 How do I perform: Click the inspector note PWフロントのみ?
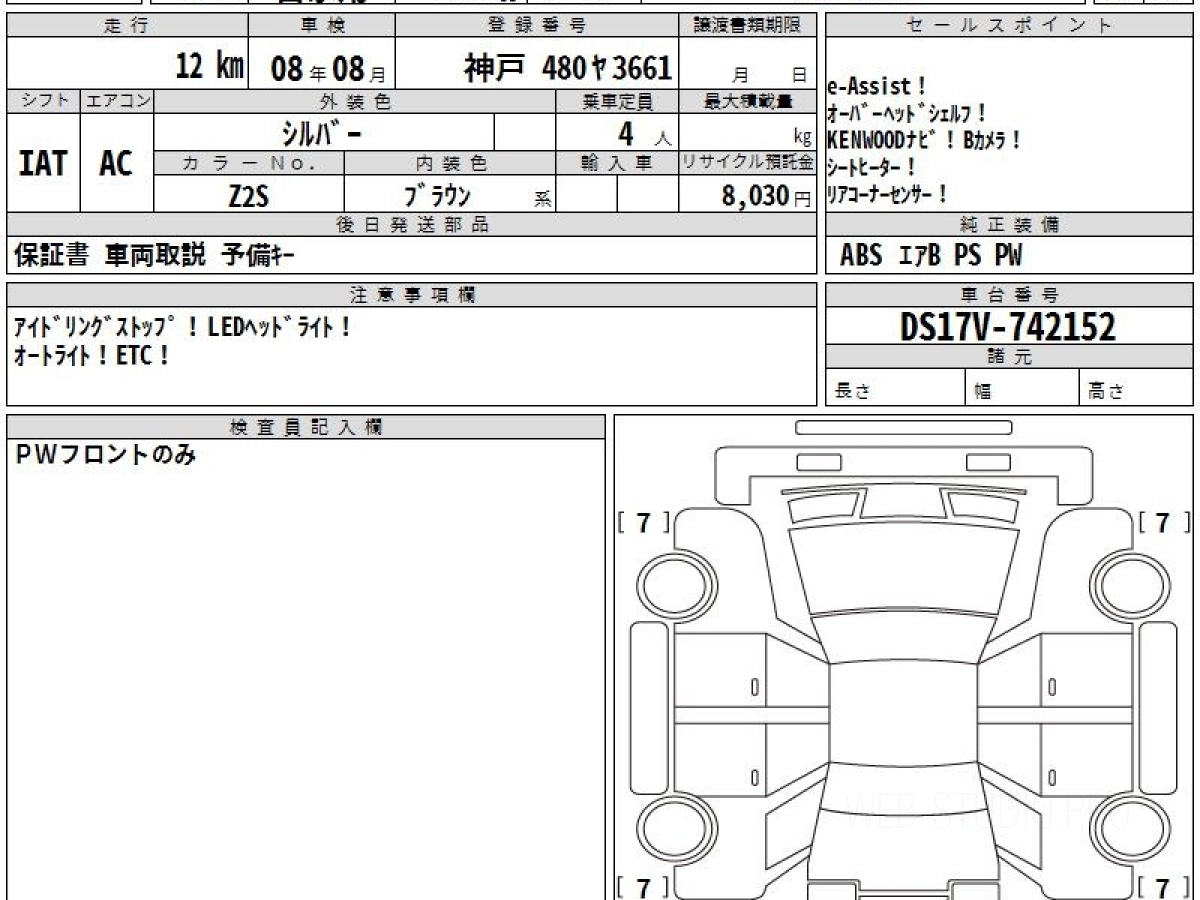[x=107, y=456]
